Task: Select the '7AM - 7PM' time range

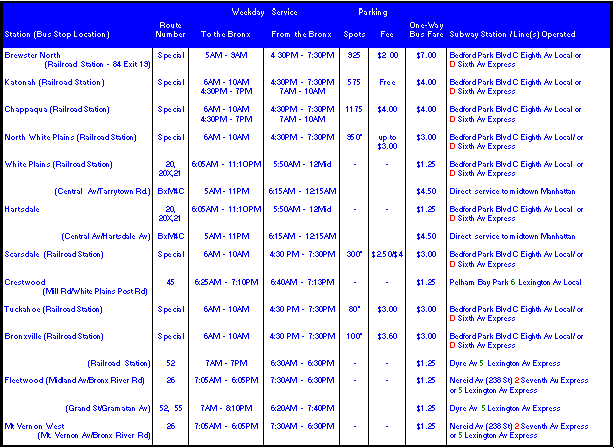Action: tap(226, 363)
